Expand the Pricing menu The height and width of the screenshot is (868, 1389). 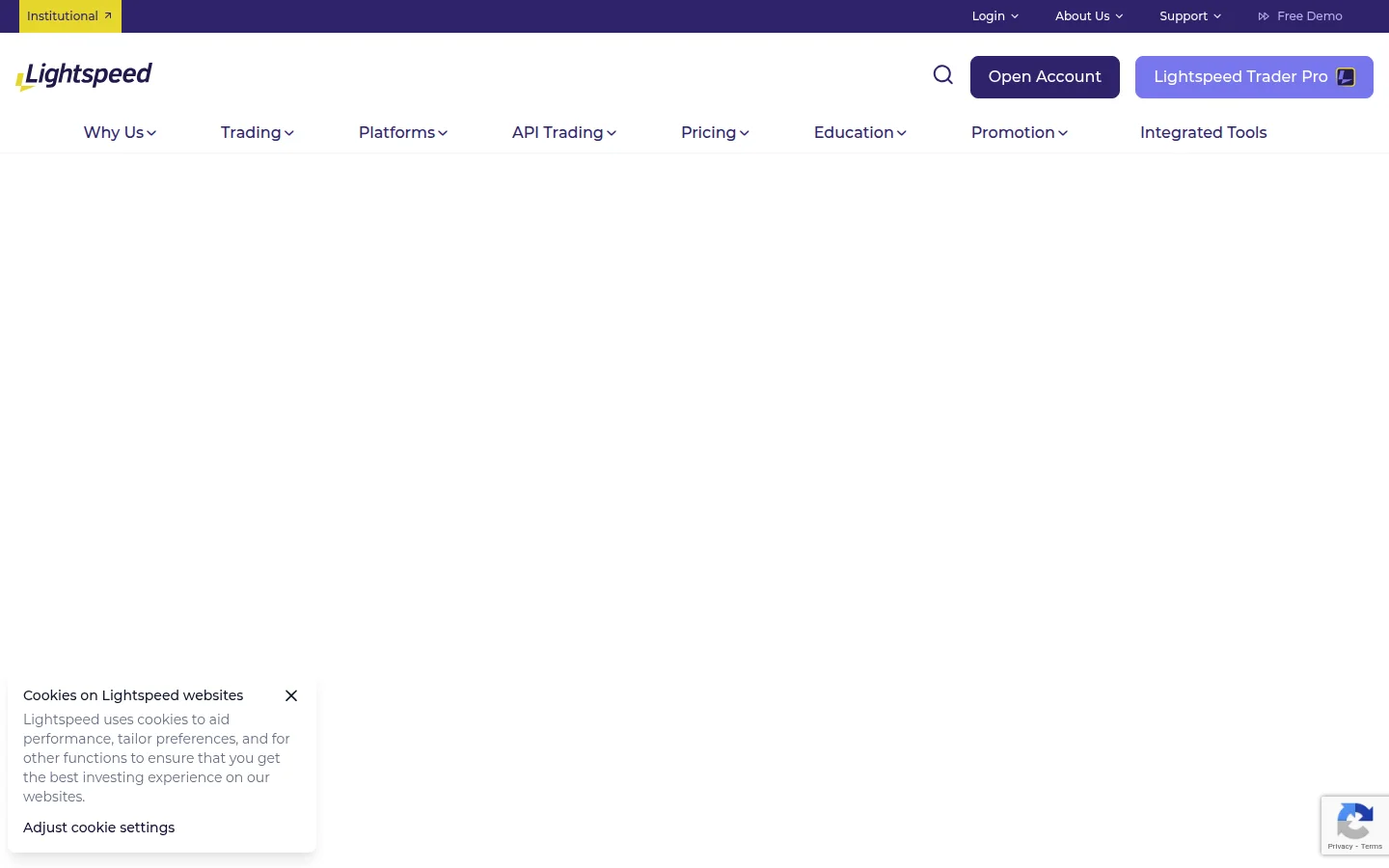click(715, 133)
